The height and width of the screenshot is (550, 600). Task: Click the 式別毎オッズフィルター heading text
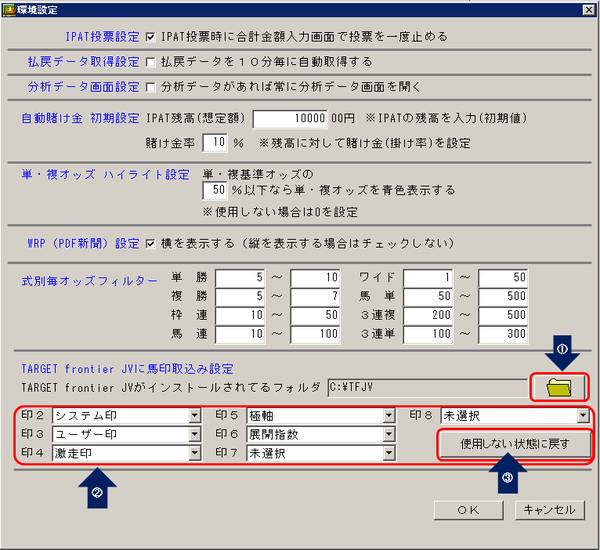pos(90,281)
